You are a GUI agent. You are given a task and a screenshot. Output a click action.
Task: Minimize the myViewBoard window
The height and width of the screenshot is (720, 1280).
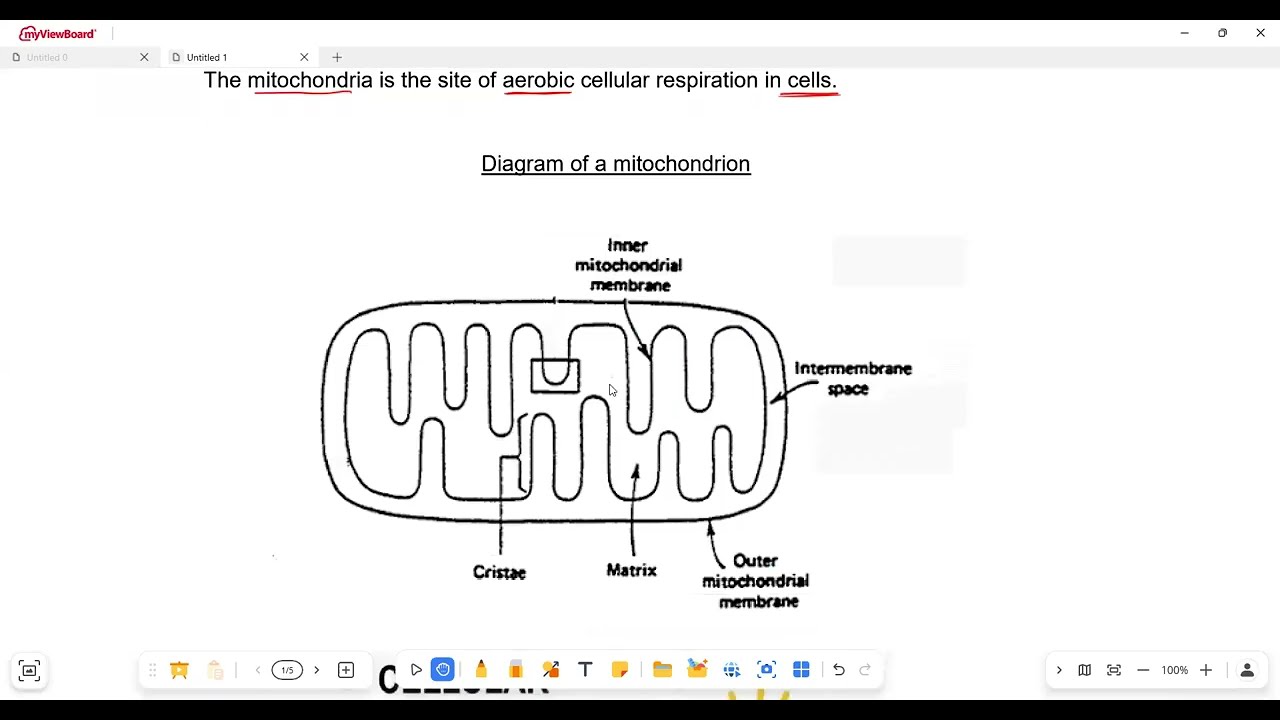(1184, 33)
